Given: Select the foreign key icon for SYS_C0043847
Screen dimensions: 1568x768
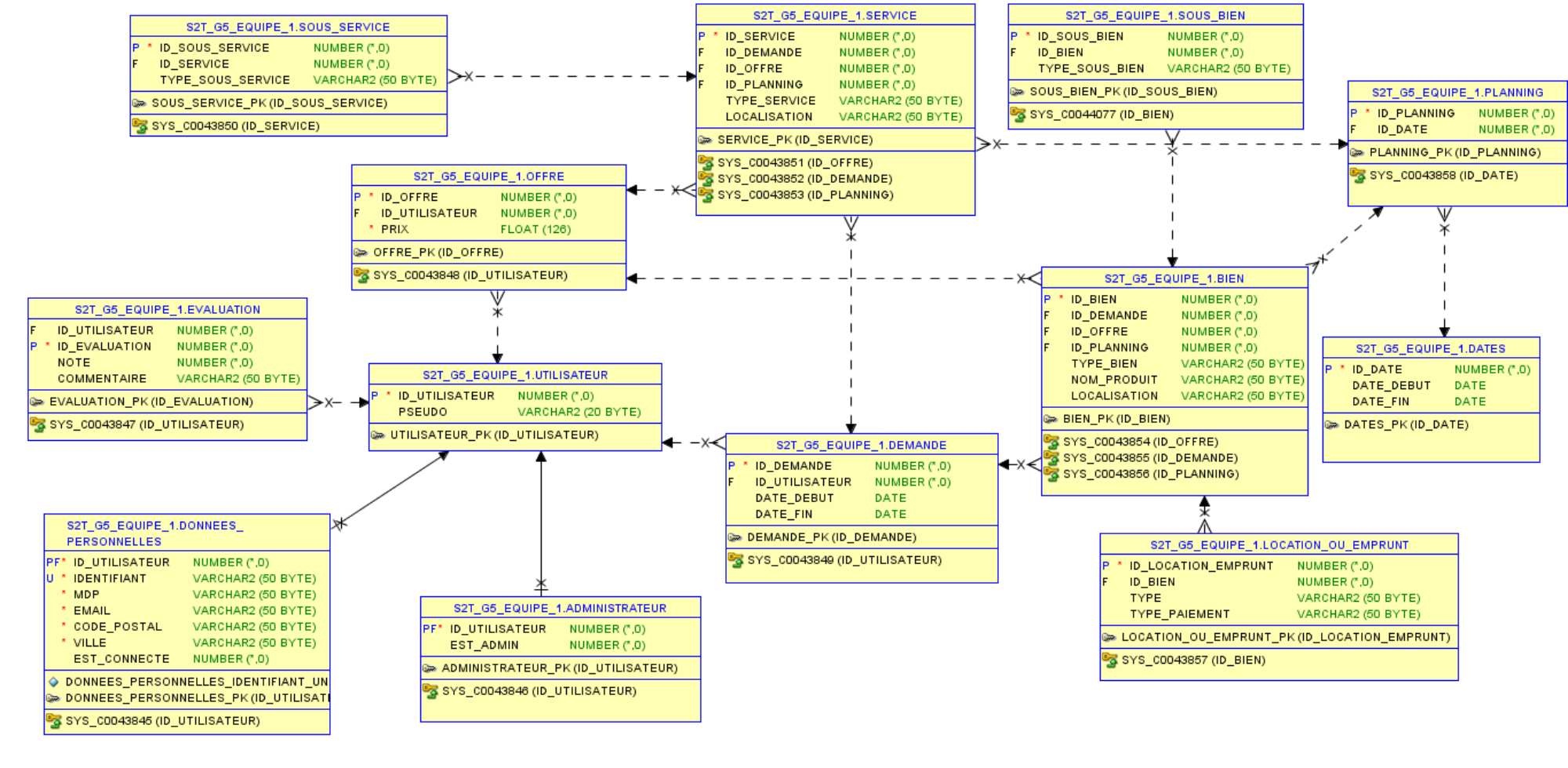Looking at the screenshot, I should pos(37,425).
